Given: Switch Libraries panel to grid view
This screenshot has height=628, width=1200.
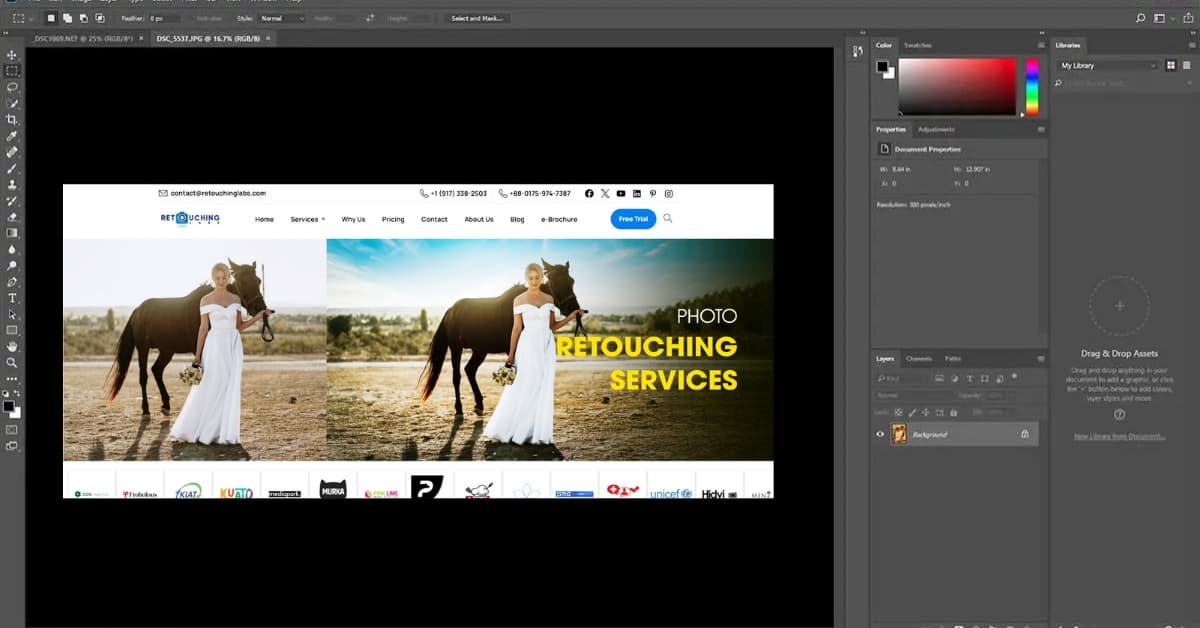Looking at the screenshot, I should [1171, 65].
